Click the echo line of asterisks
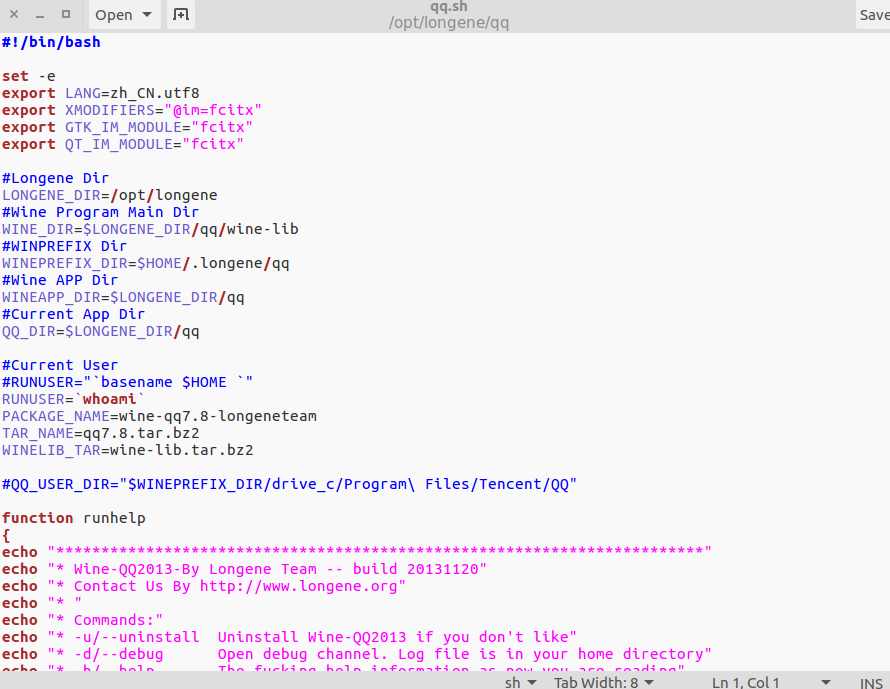The height and width of the screenshot is (689, 890). click(356, 552)
